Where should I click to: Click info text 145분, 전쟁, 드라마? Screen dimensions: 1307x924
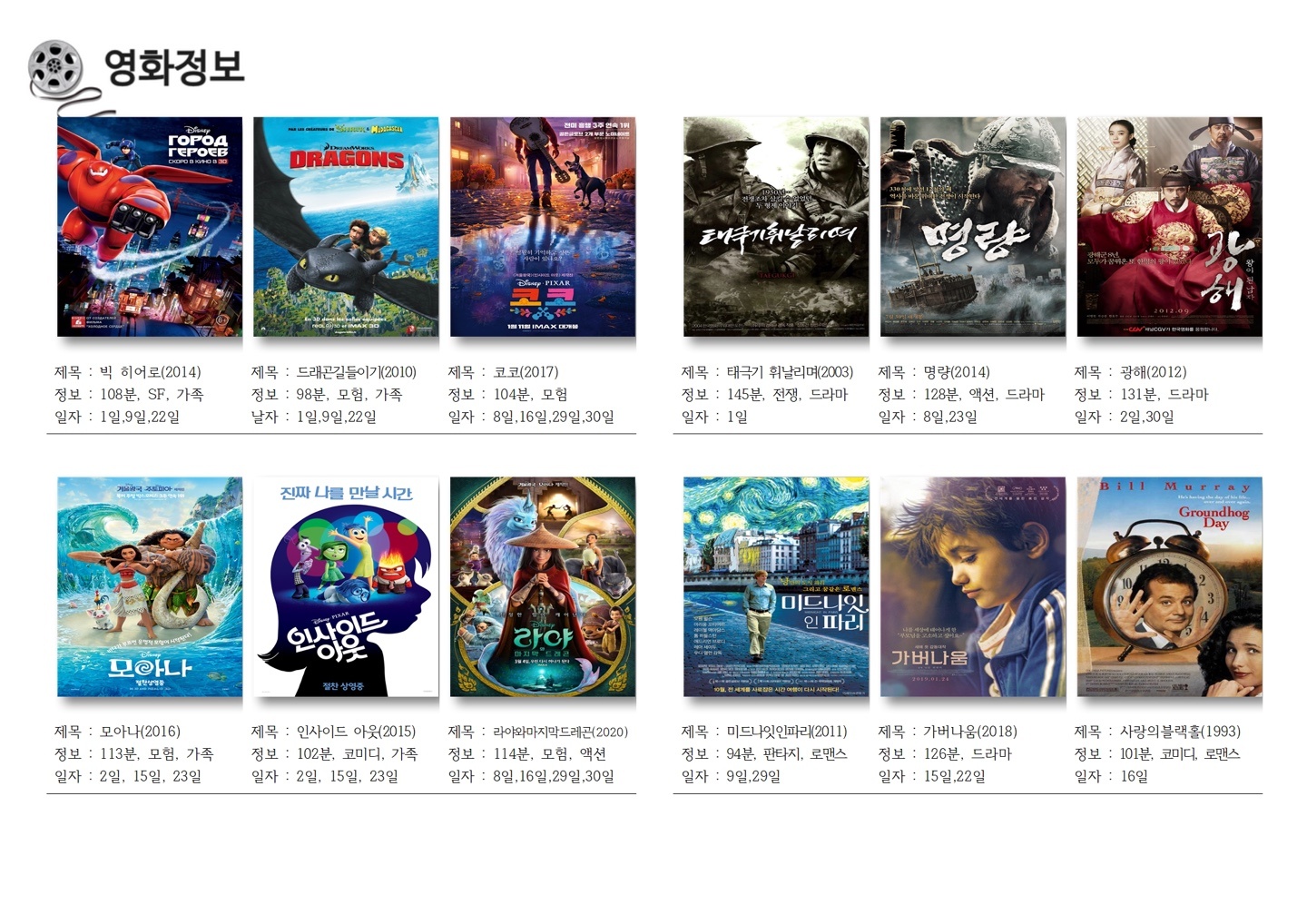click(x=788, y=395)
